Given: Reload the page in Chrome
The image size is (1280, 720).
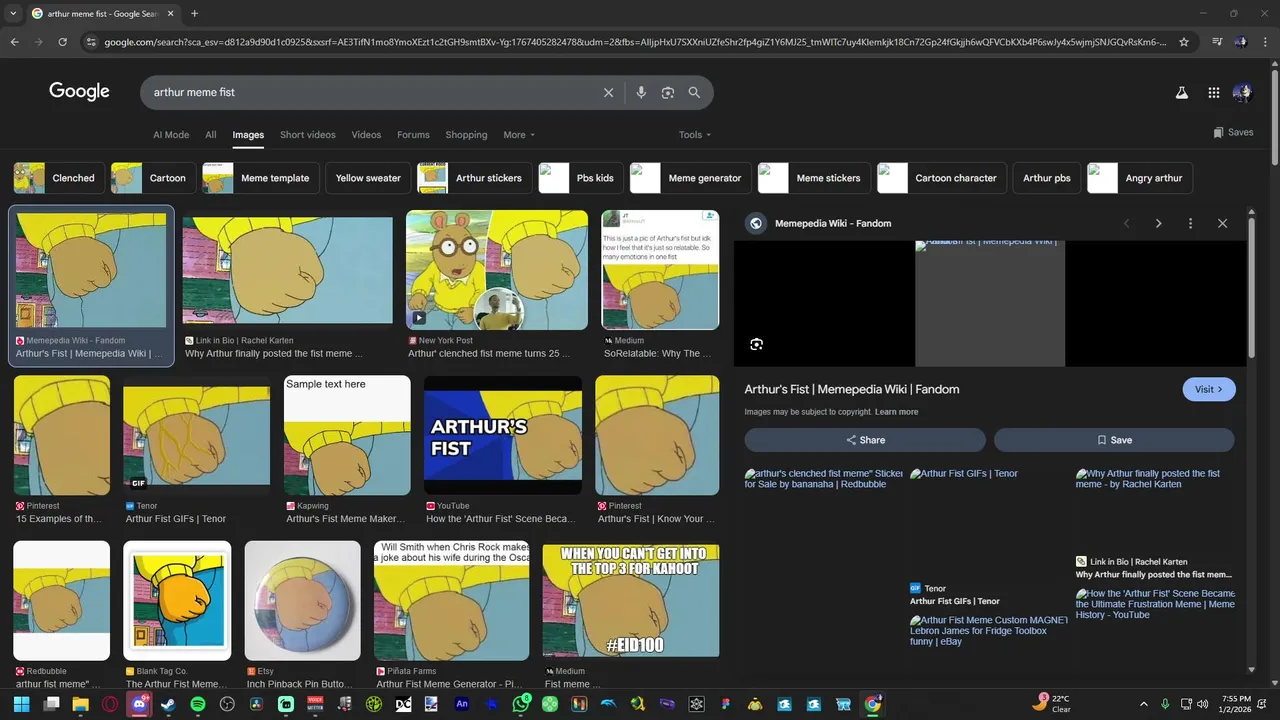Looking at the screenshot, I should coord(62,42).
